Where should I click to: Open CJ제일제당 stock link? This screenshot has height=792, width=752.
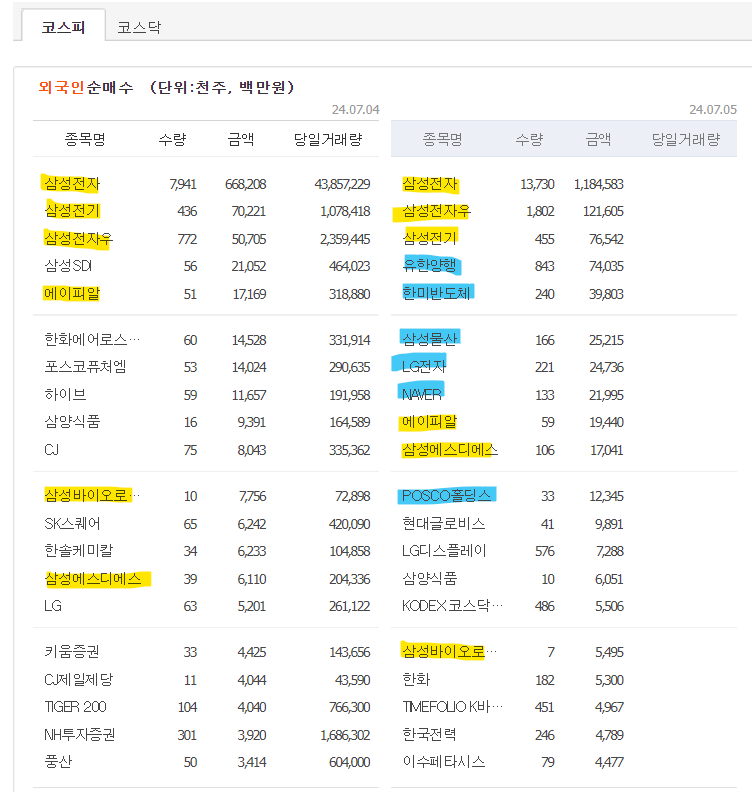pos(78,679)
